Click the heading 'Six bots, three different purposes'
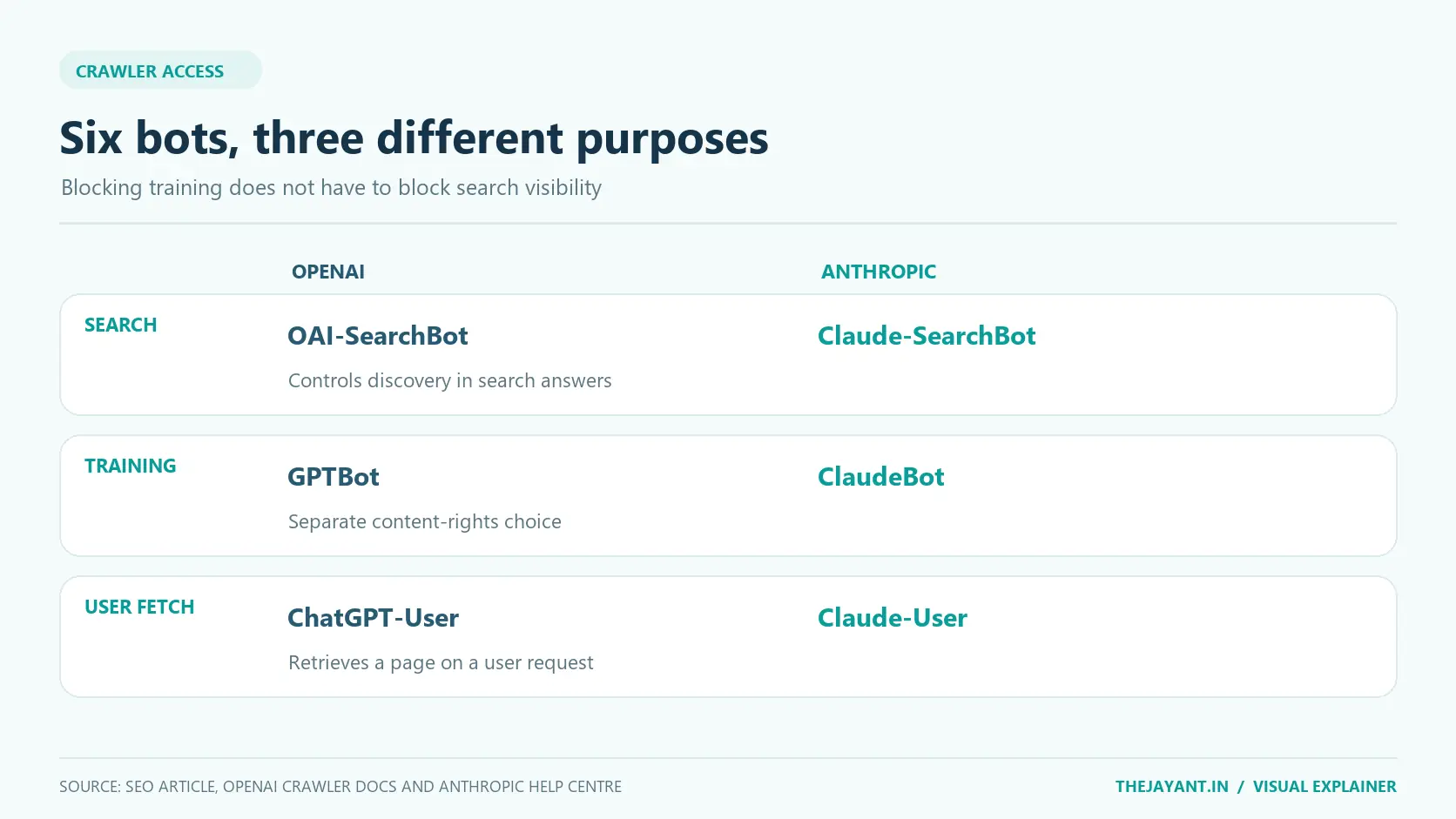Screen dimensions: 1456x819 pos(414,138)
